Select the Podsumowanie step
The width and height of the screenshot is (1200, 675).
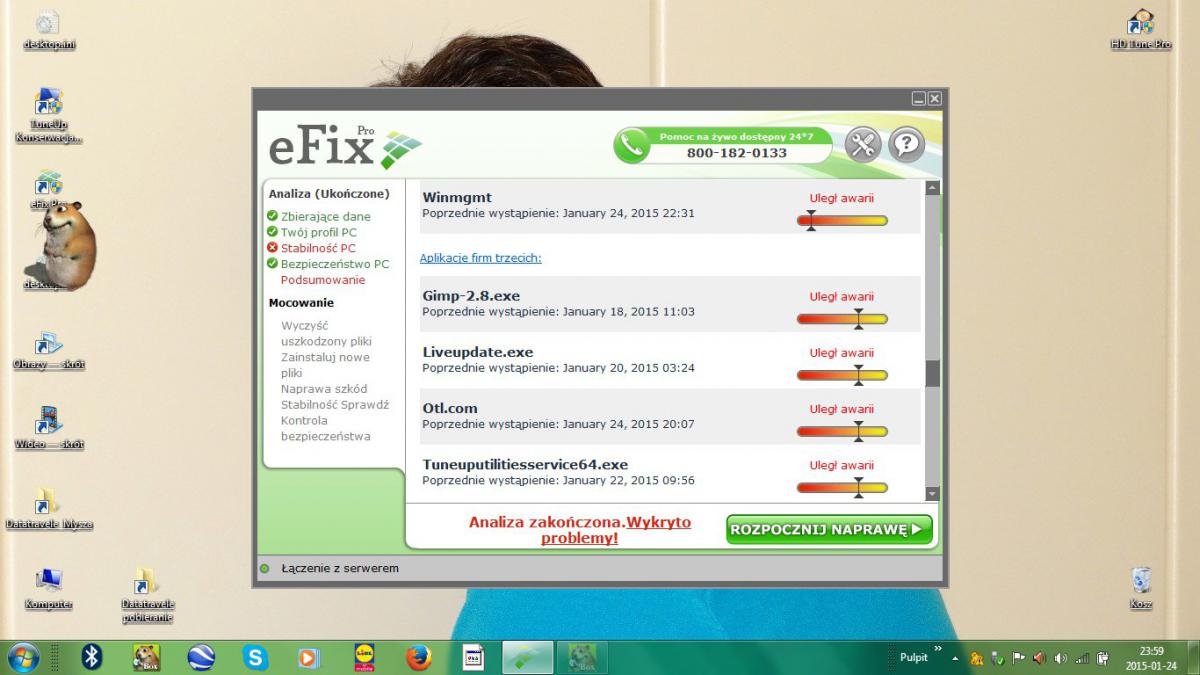(323, 280)
